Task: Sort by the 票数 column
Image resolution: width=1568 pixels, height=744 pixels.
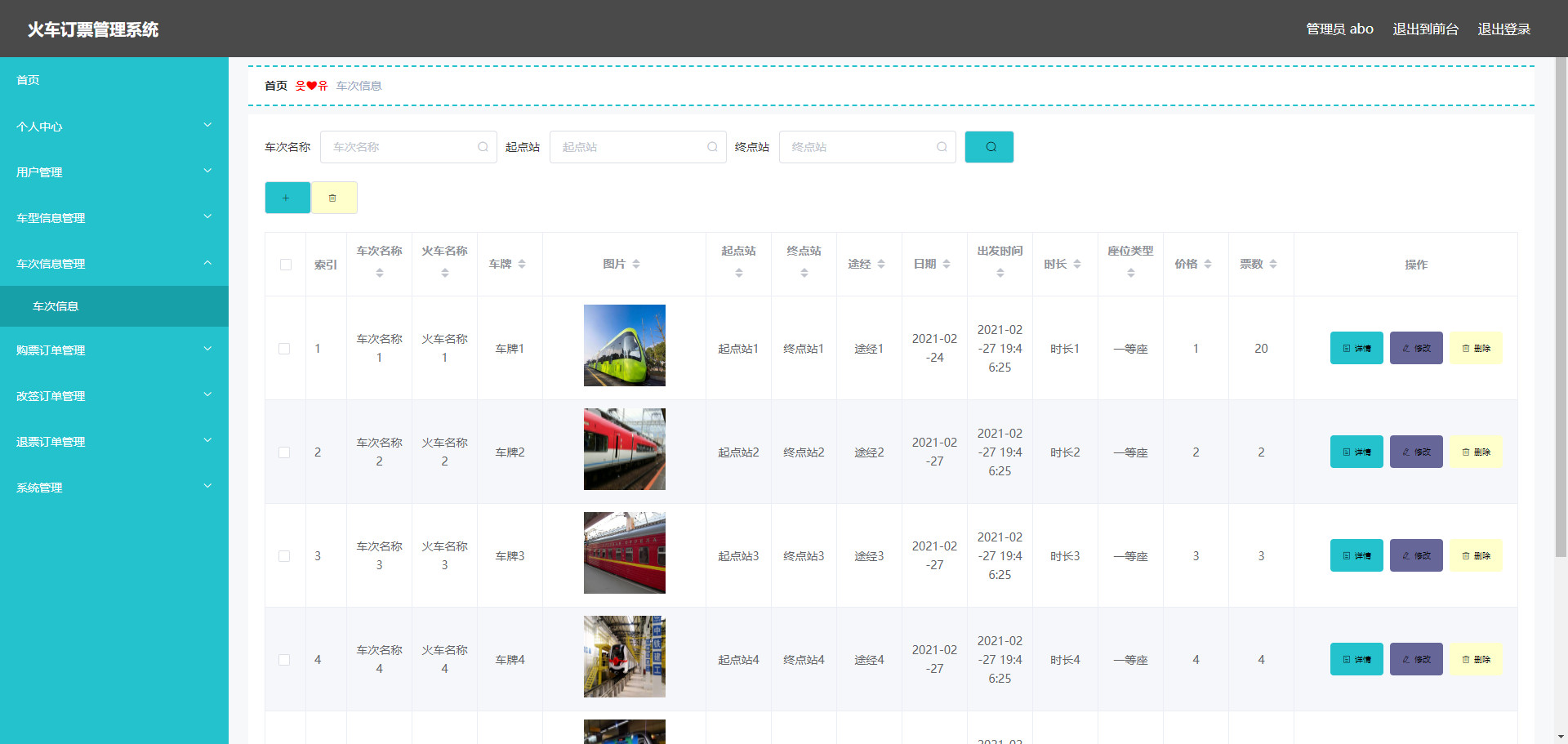Action: (1273, 264)
